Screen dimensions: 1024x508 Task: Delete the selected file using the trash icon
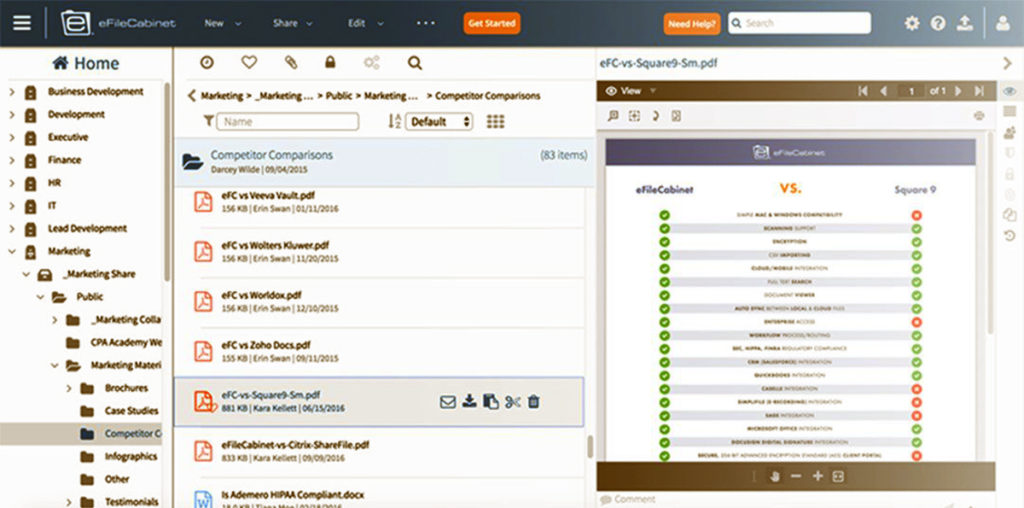click(534, 402)
